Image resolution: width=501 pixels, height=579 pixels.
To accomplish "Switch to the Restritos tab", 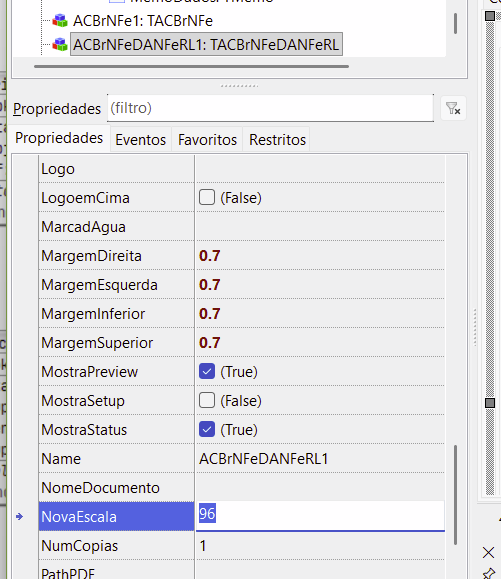I will pos(277,140).
